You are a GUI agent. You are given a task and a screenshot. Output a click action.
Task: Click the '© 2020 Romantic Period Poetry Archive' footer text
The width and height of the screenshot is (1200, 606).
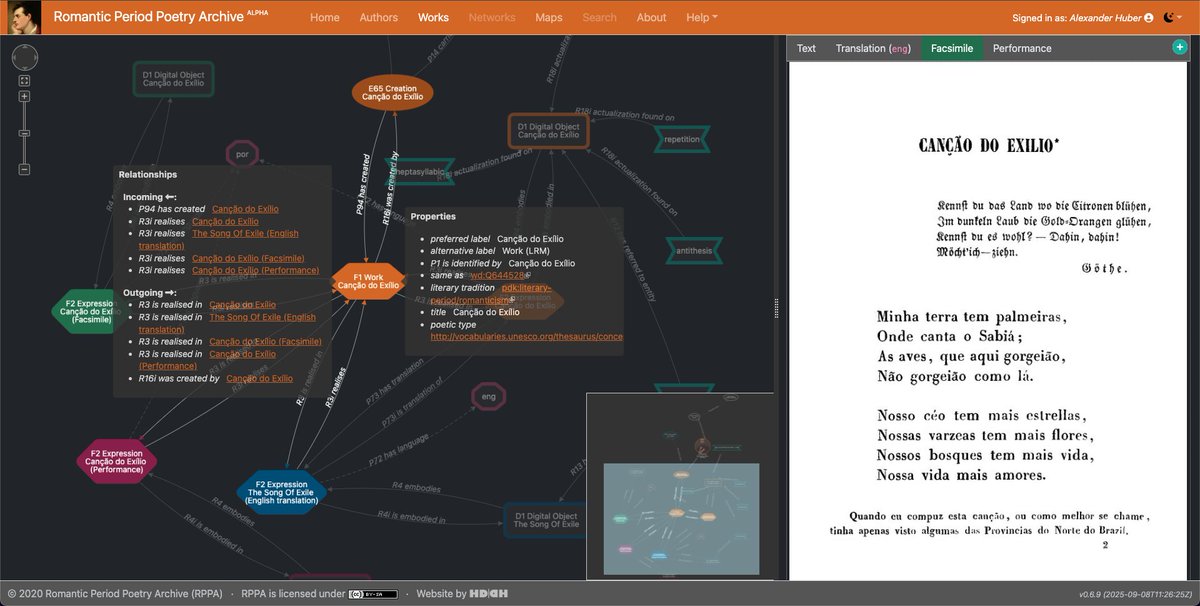116,593
